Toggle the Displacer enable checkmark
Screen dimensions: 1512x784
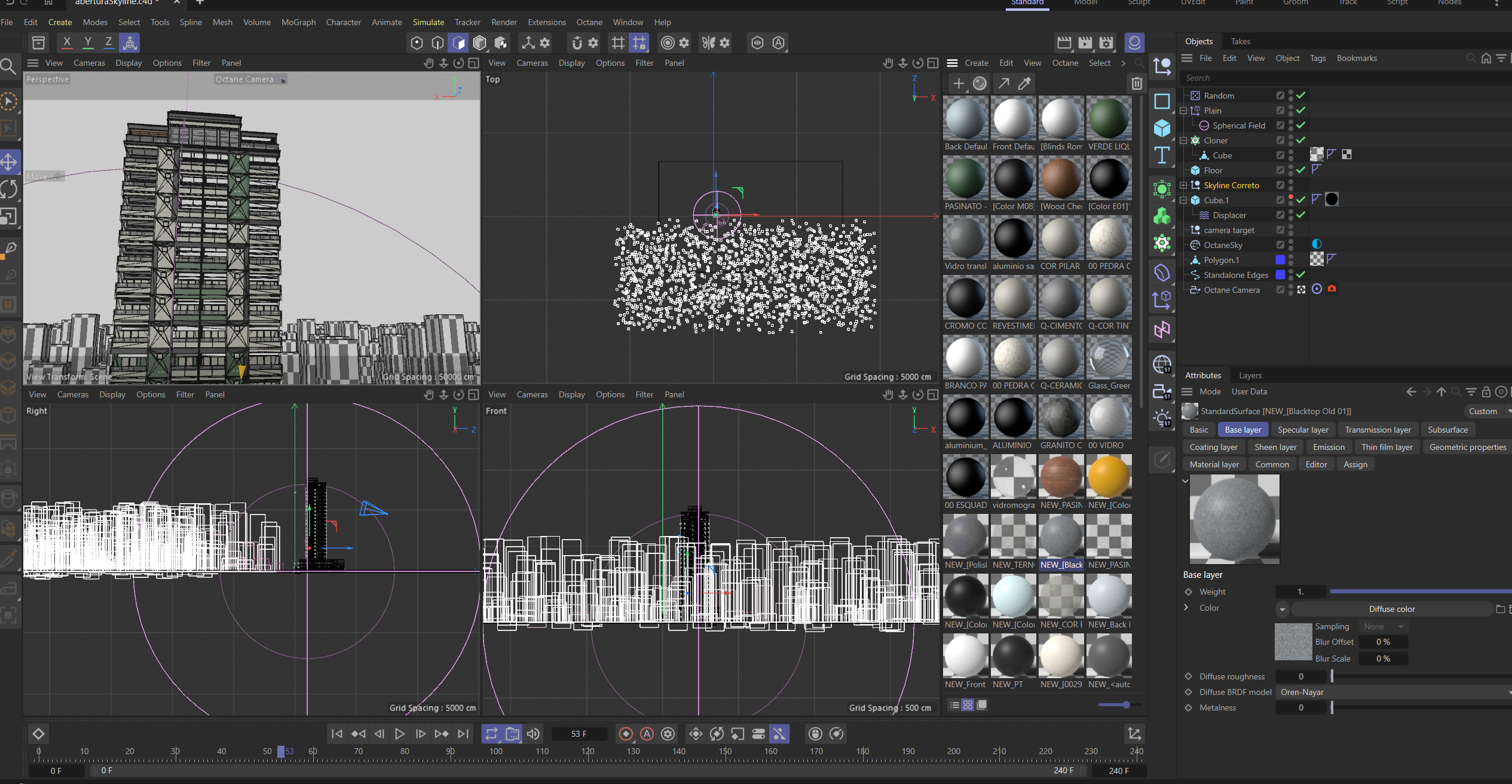pyautogui.click(x=1300, y=215)
